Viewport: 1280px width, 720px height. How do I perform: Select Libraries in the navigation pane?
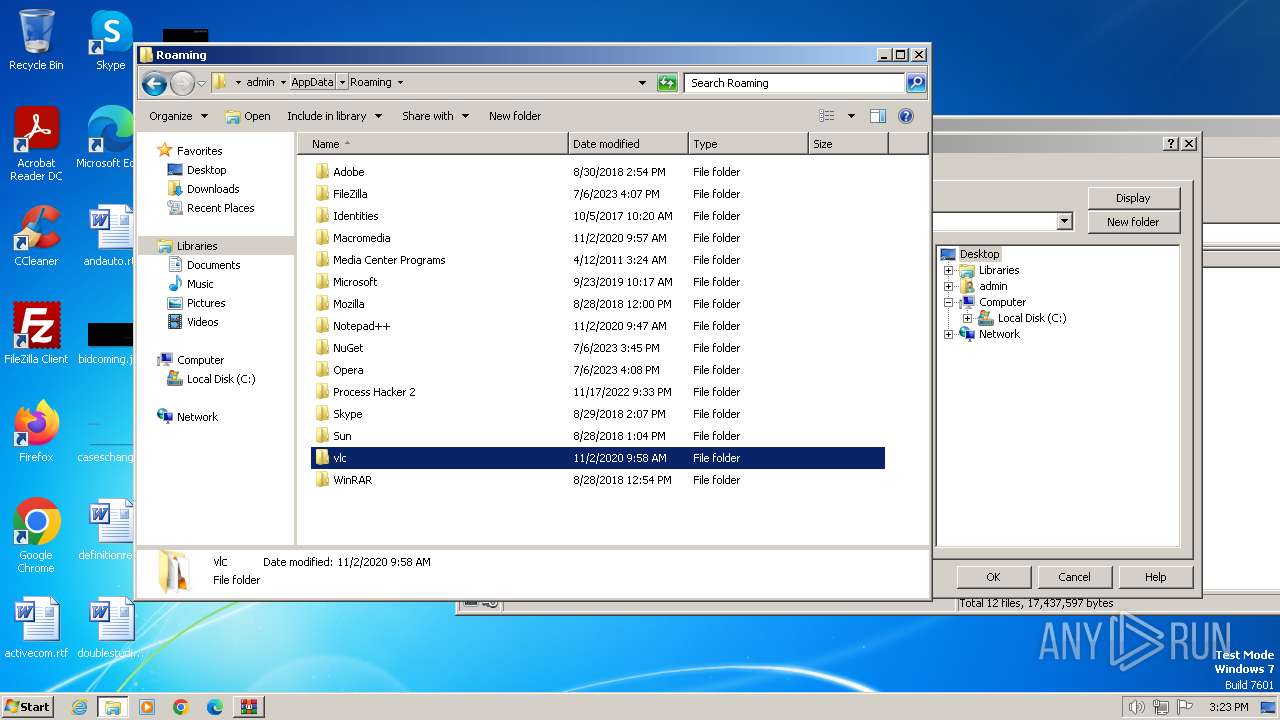(x=197, y=246)
